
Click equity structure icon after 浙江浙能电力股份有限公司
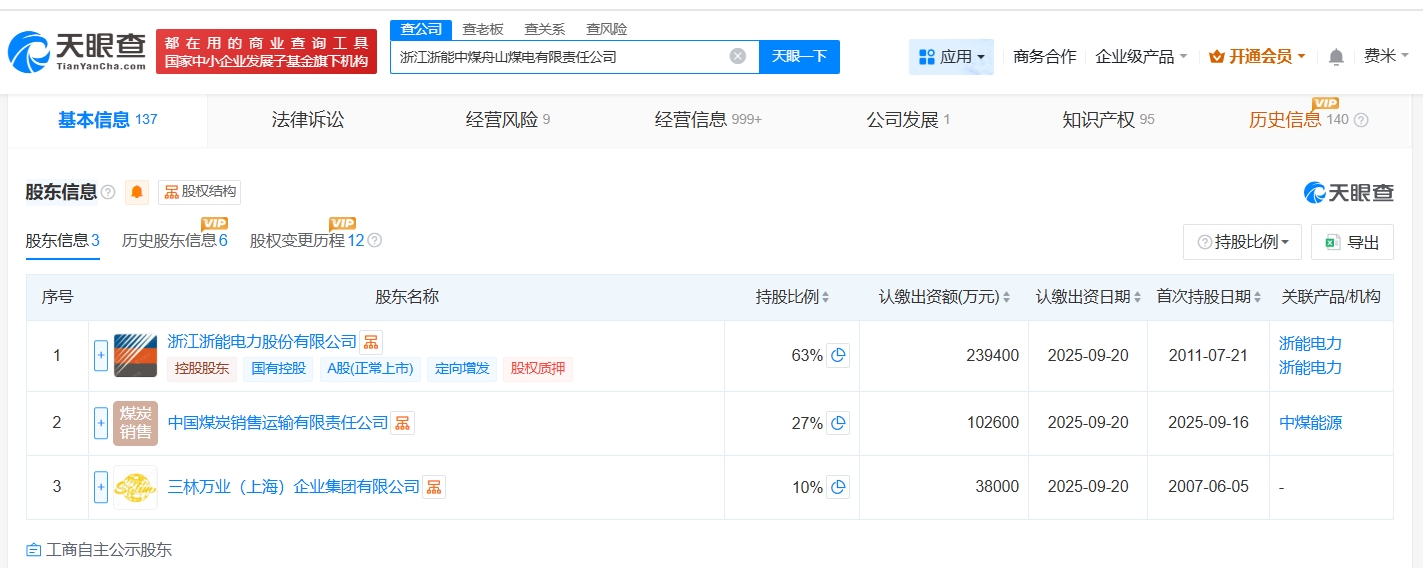pos(371,342)
